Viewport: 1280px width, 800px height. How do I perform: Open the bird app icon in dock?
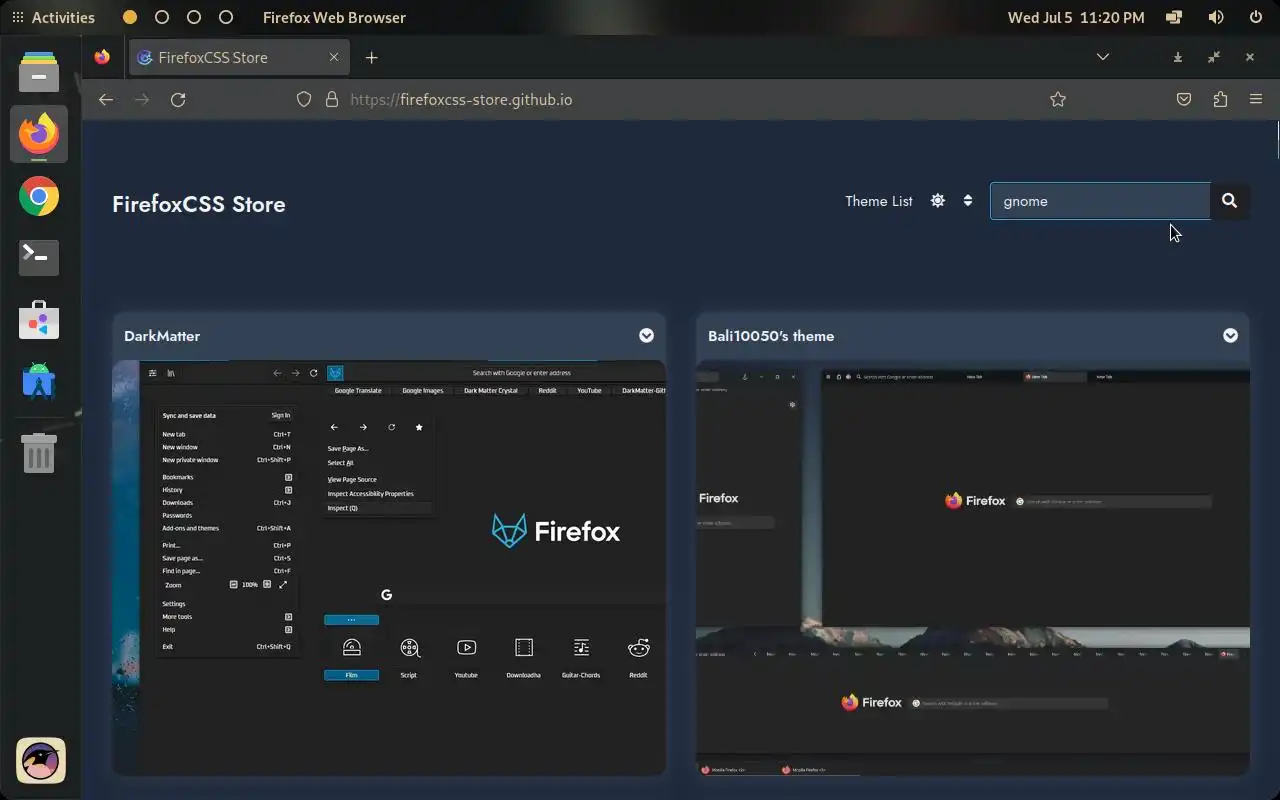click(41, 761)
